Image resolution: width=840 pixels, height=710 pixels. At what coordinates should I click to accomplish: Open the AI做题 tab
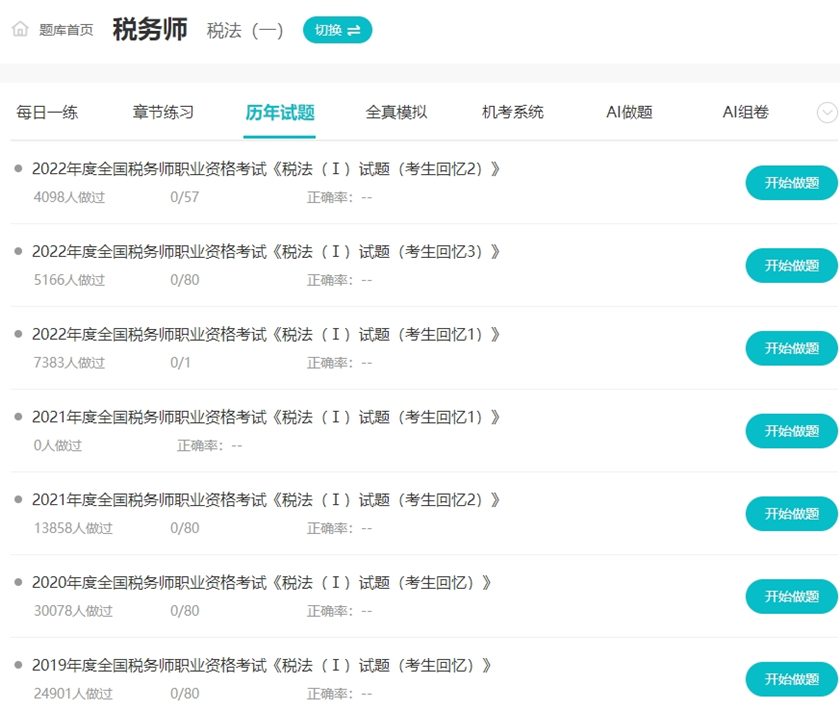(x=628, y=113)
